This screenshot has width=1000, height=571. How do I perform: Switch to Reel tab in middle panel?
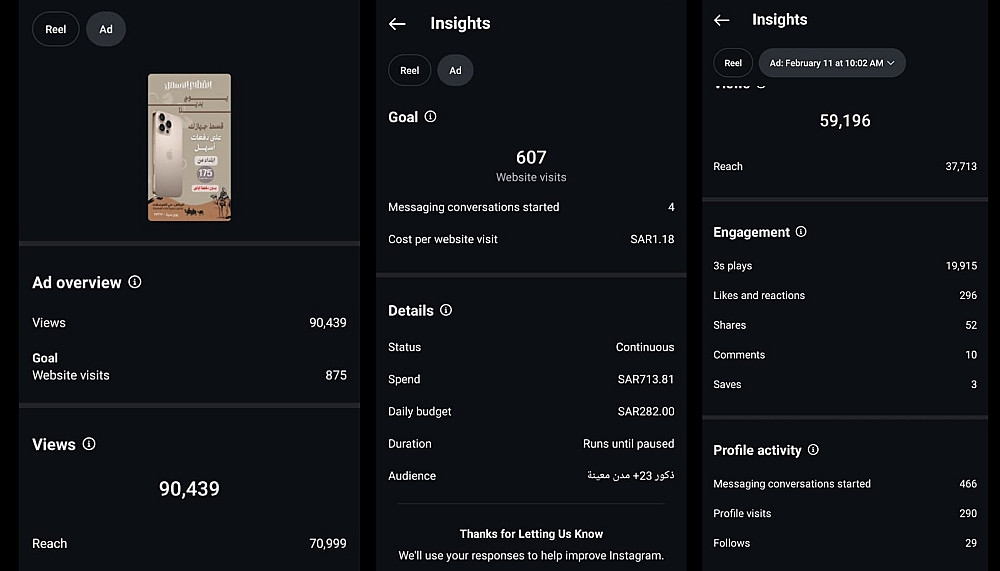point(410,70)
